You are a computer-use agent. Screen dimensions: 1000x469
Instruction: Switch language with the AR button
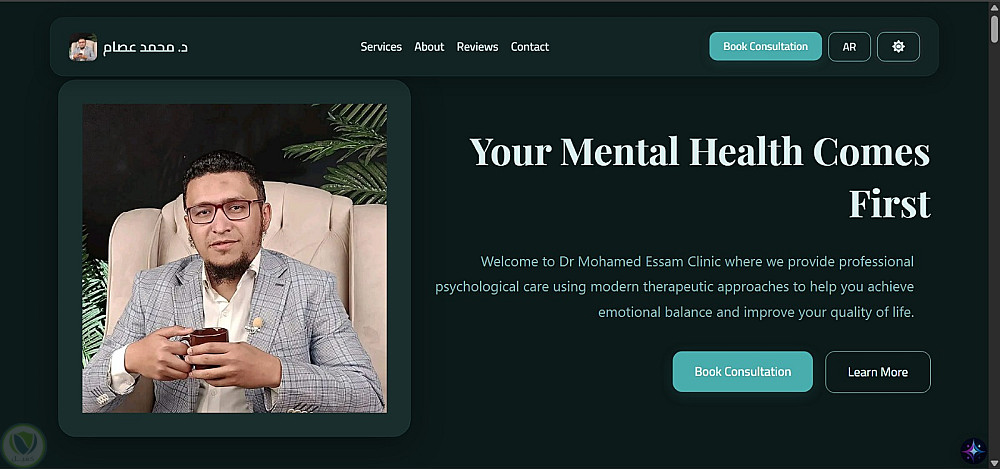[x=849, y=47]
